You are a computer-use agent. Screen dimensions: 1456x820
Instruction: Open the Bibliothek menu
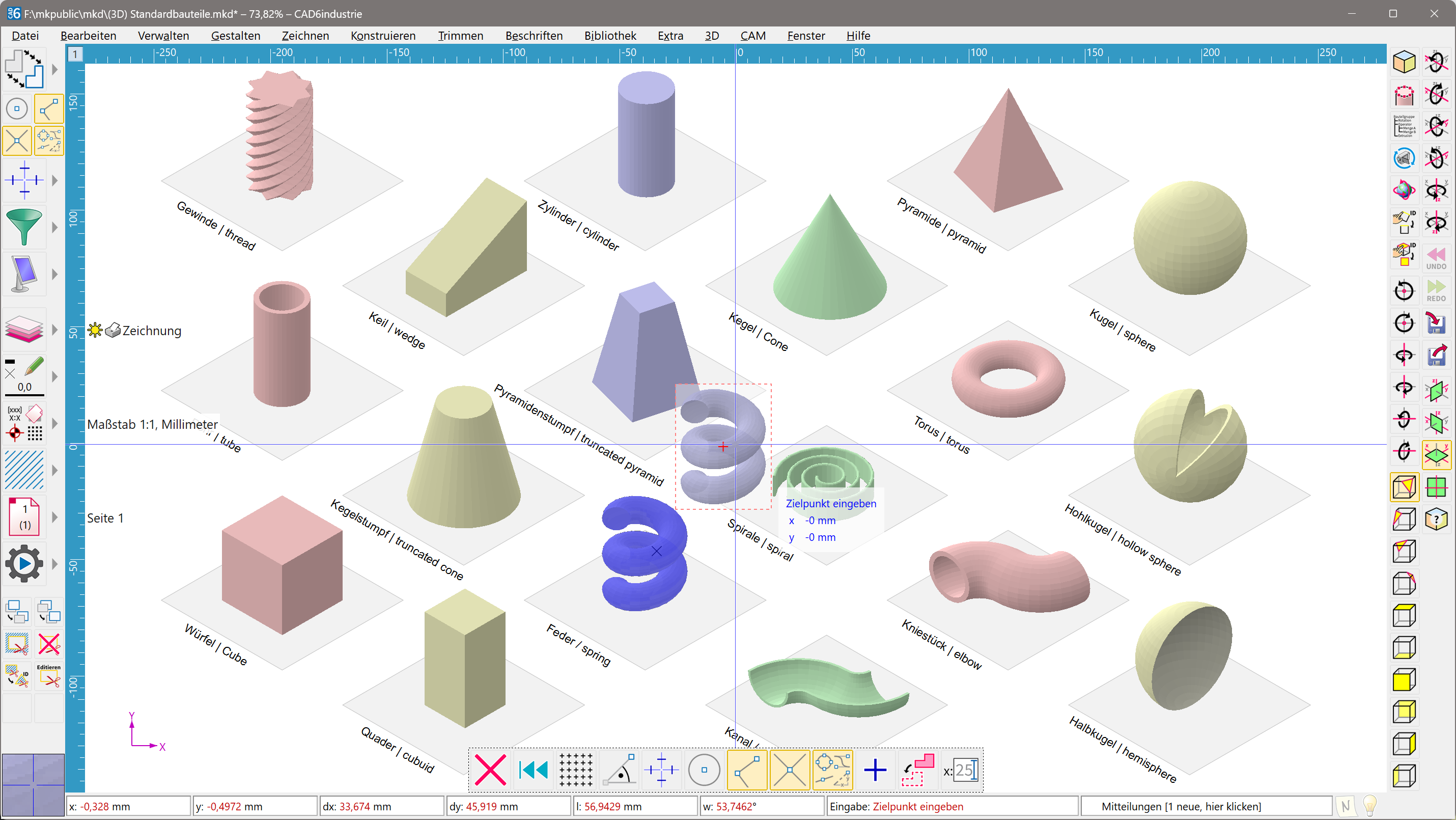point(610,36)
